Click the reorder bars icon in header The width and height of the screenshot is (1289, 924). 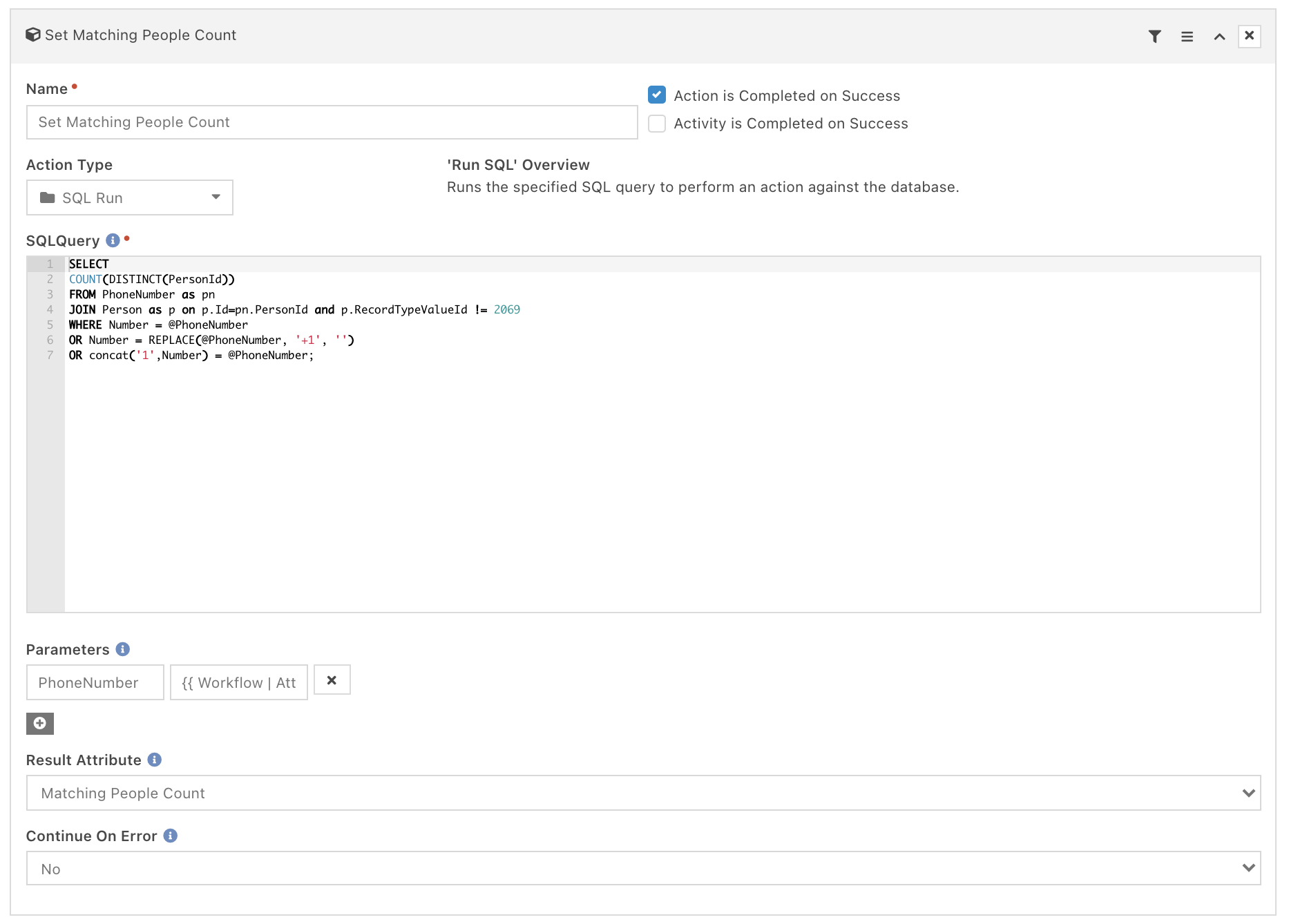(1187, 37)
